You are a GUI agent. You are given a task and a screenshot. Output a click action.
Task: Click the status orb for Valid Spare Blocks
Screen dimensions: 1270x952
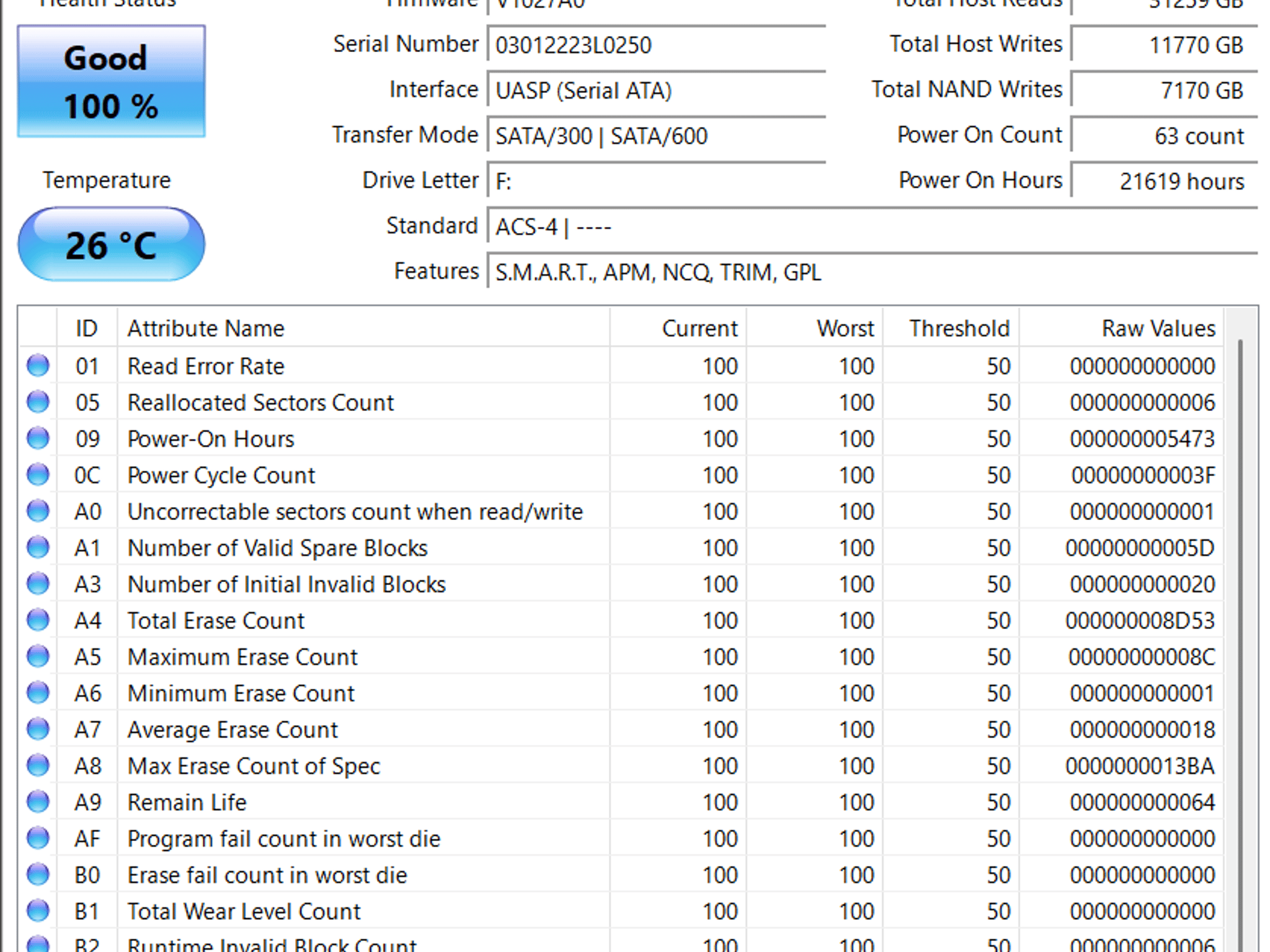38,547
